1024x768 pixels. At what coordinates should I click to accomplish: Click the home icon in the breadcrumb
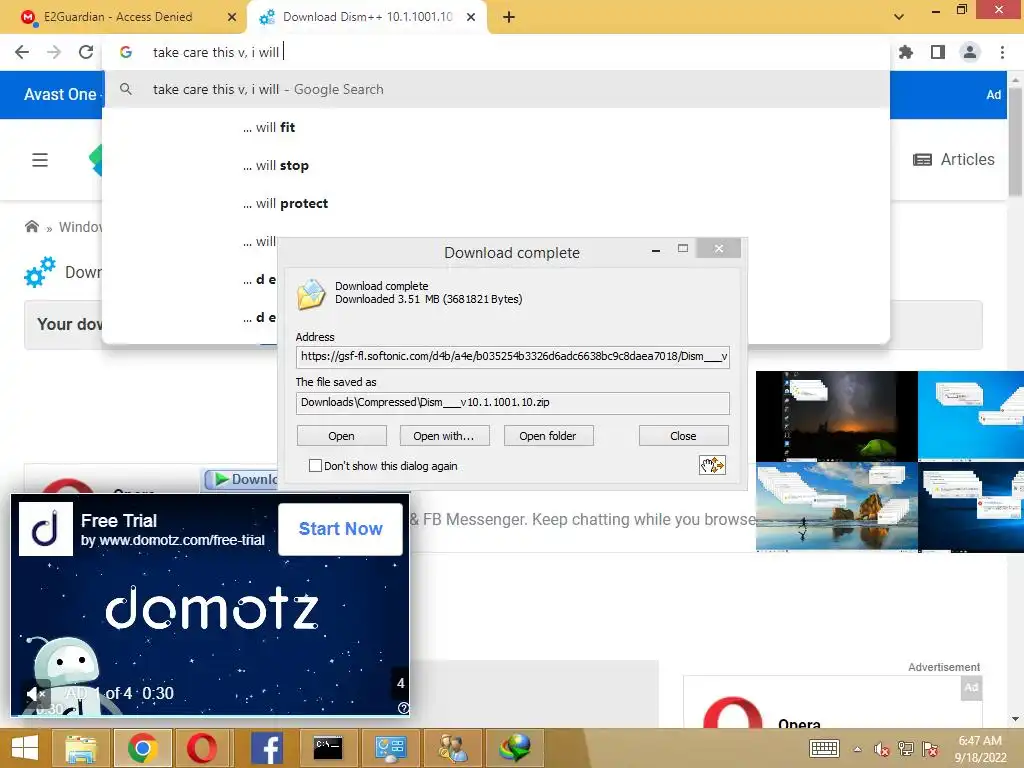coord(31,227)
